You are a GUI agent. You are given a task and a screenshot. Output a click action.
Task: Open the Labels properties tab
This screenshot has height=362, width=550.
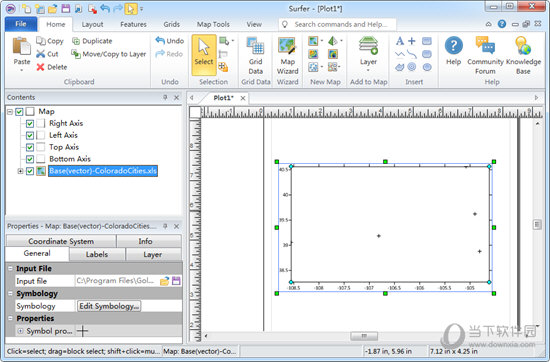click(x=97, y=255)
